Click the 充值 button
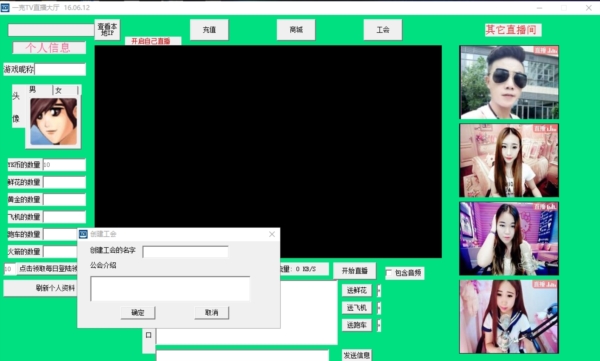 [209, 29]
